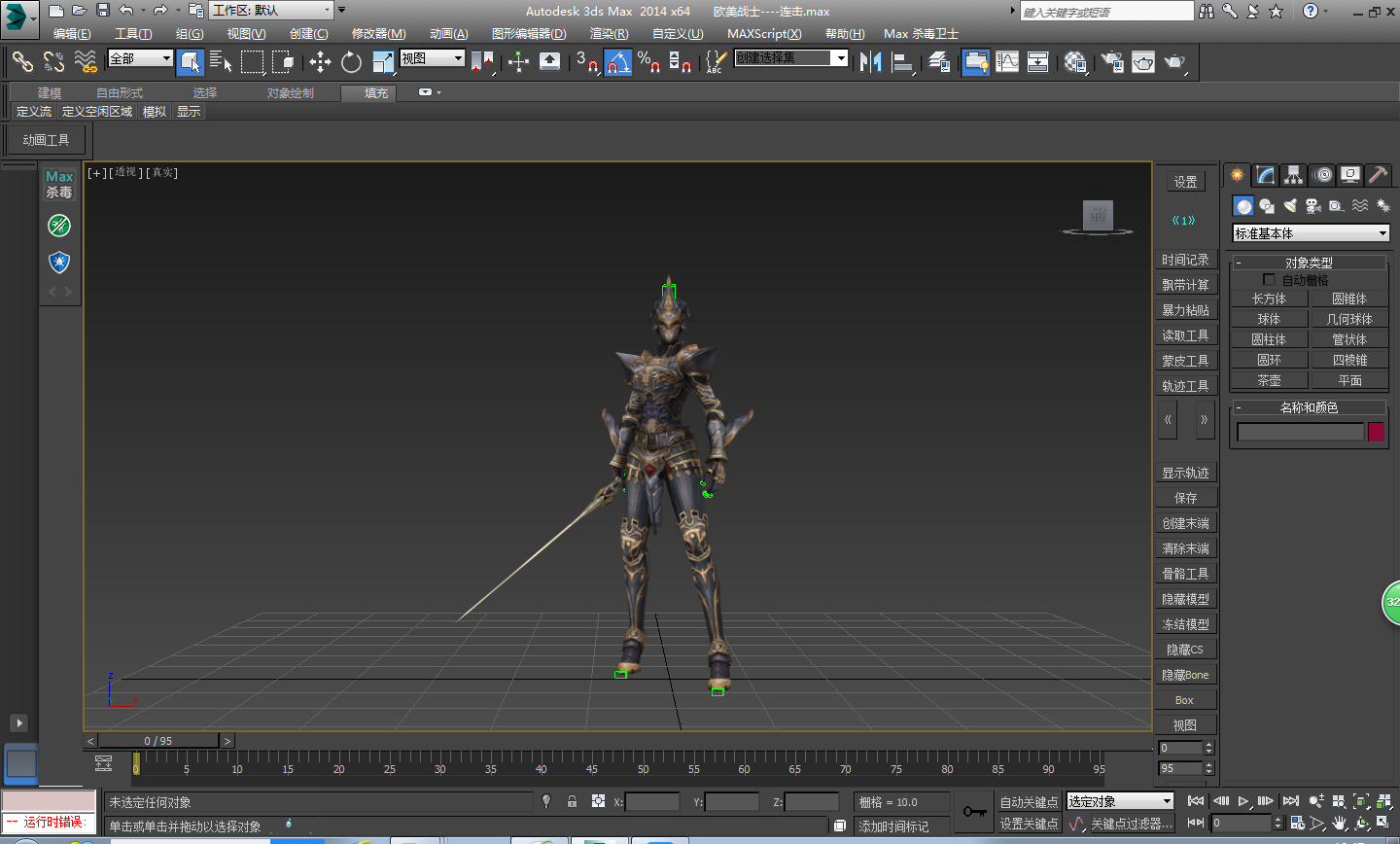Toggle the angle snap button
The image size is (1400, 844).
(617, 62)
